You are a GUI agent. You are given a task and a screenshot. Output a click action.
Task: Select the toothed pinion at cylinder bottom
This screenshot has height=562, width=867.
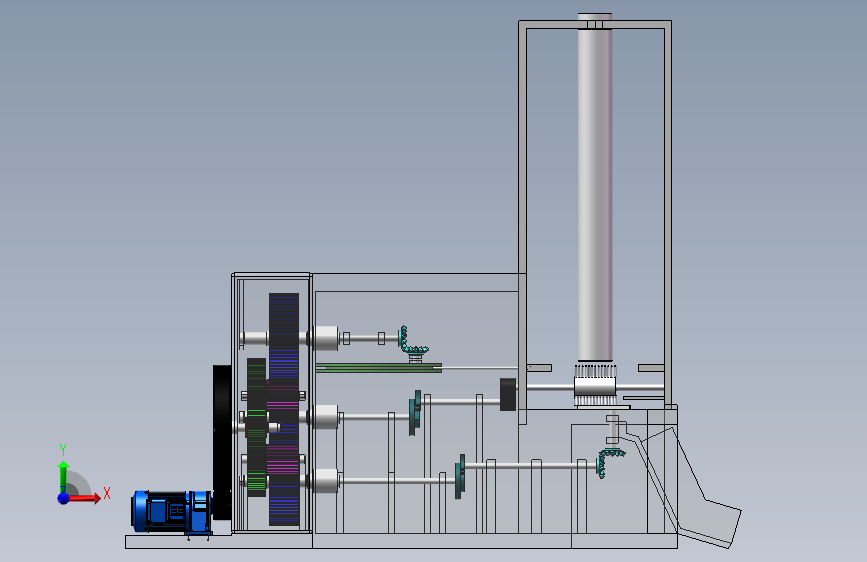(595, 386)
